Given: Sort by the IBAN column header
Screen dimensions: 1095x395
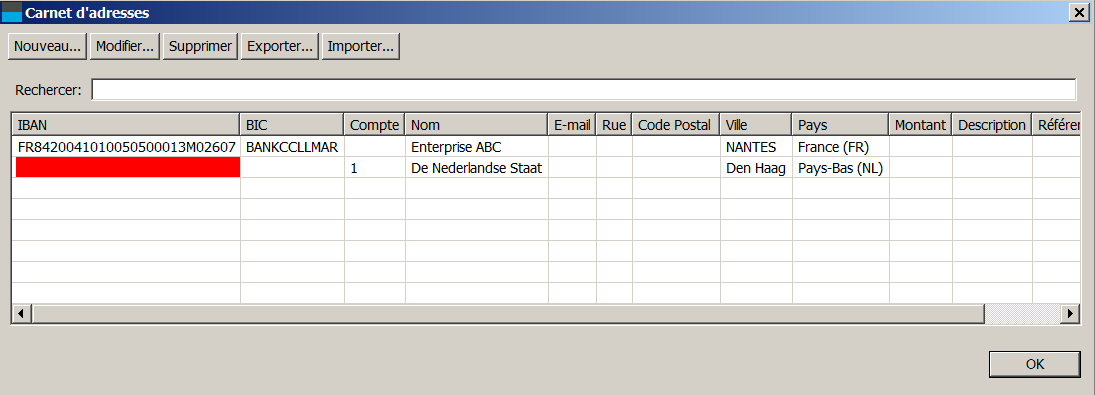Looking at the screenshot, I should (126, 125).
